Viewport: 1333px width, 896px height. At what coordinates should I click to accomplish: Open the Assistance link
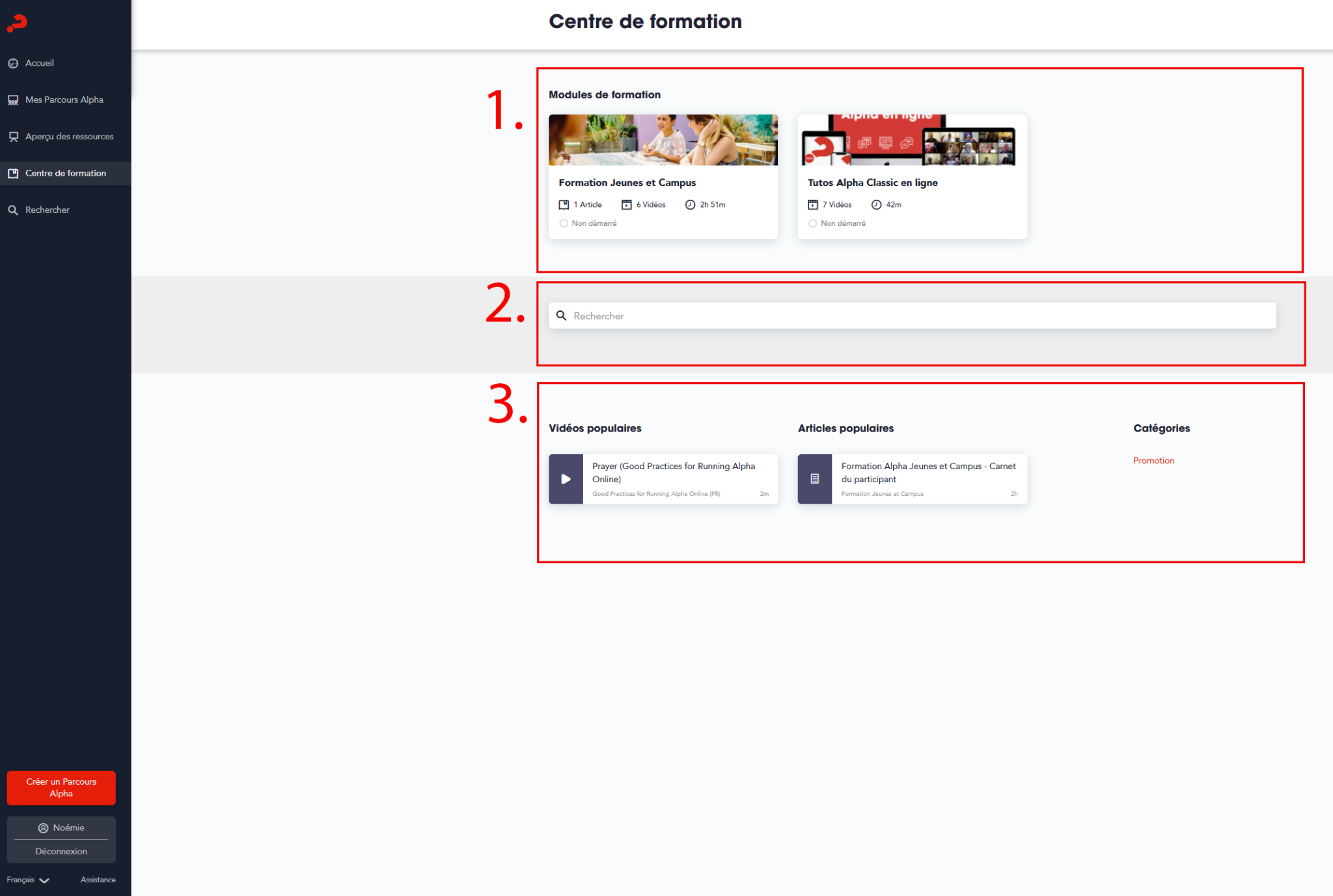[x=98, y=880]
